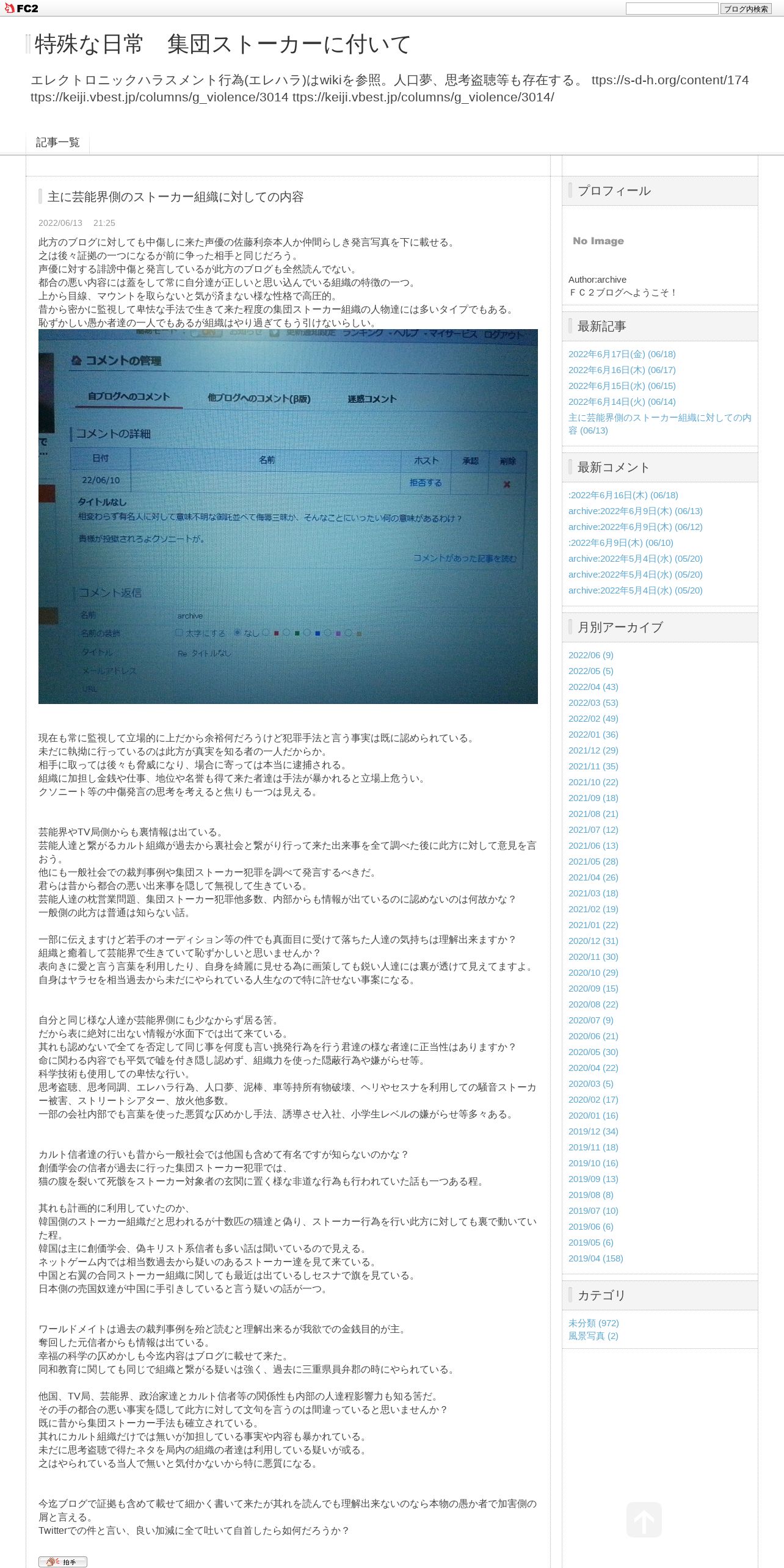Viewport: 784px width, 1568px height.
Task: Click the scroll-to-top arrow icon
Action: tap(644, 1520)
